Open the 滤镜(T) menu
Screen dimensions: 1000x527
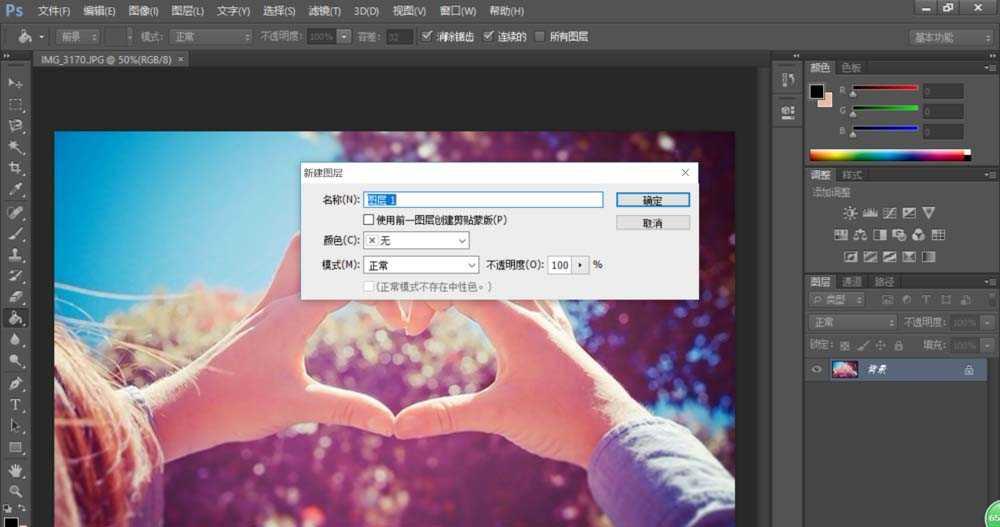click(x=324, y=11)
